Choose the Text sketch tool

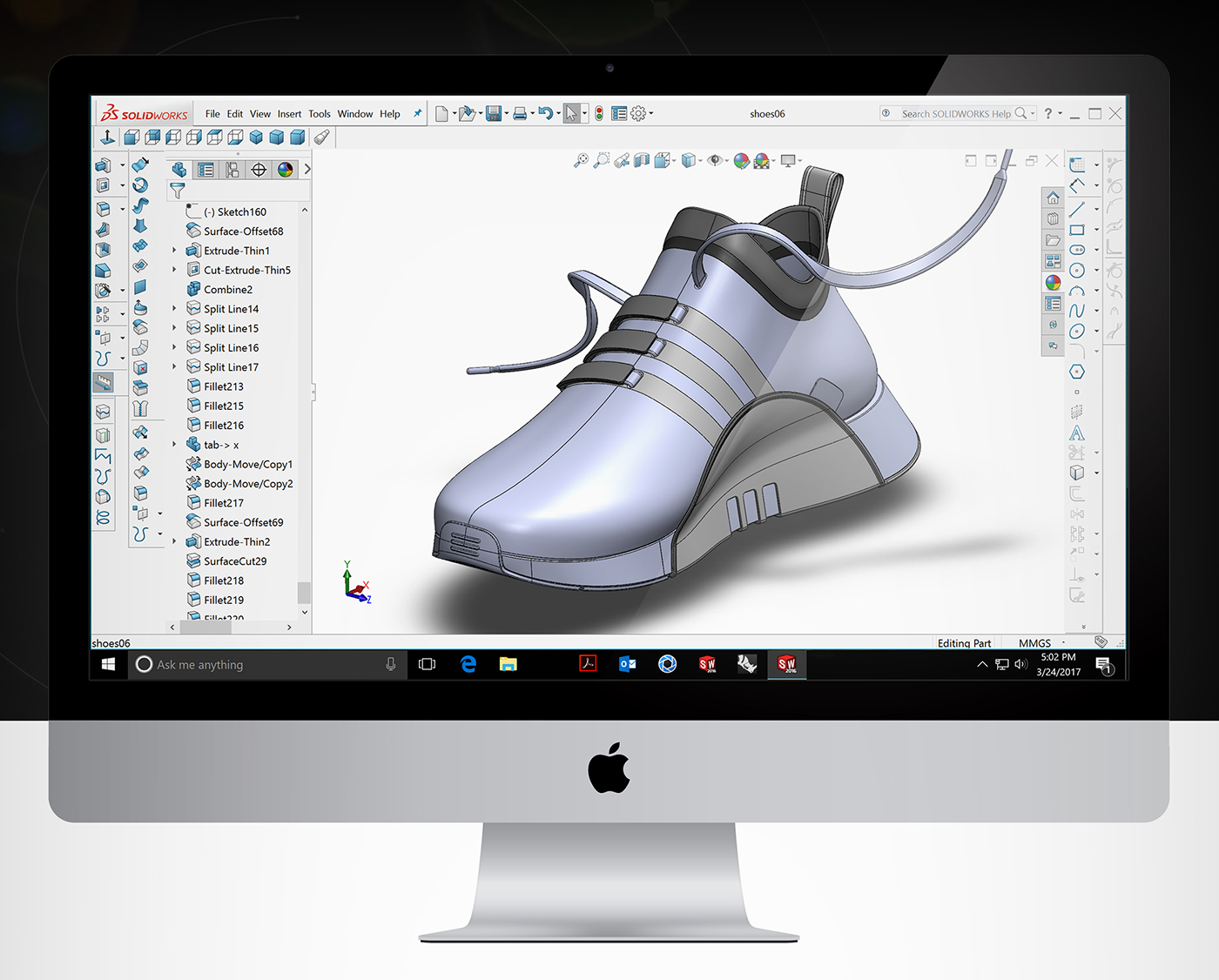pyautogui.click(x=1077, y=433)
